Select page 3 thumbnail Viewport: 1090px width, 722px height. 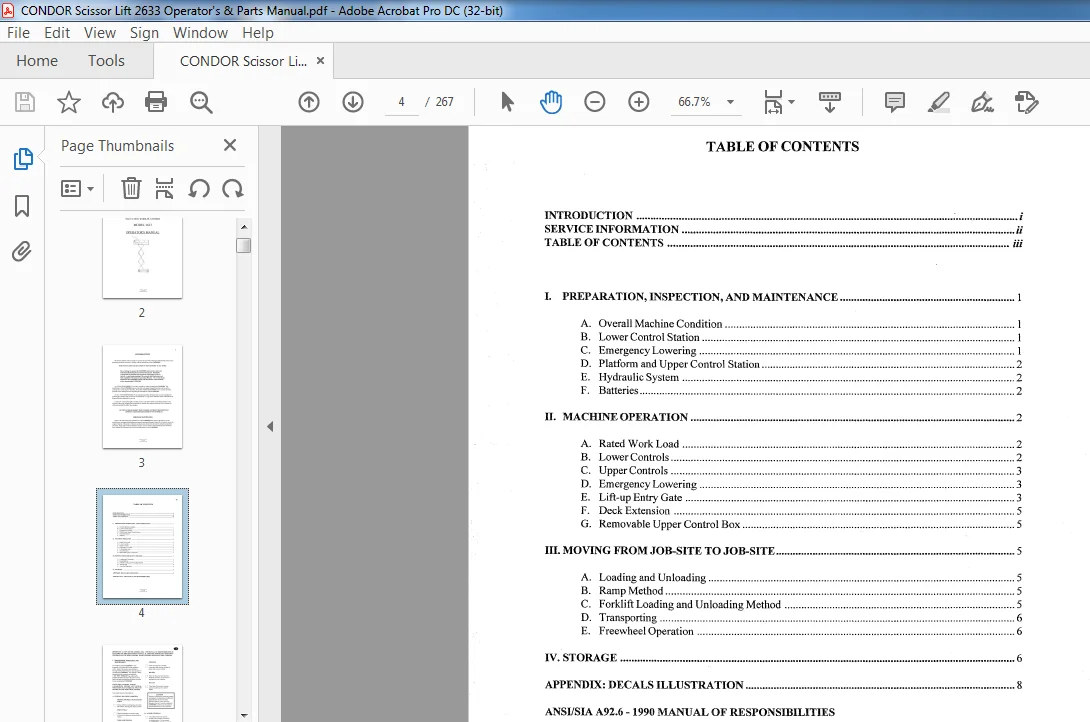pos(142,397)
